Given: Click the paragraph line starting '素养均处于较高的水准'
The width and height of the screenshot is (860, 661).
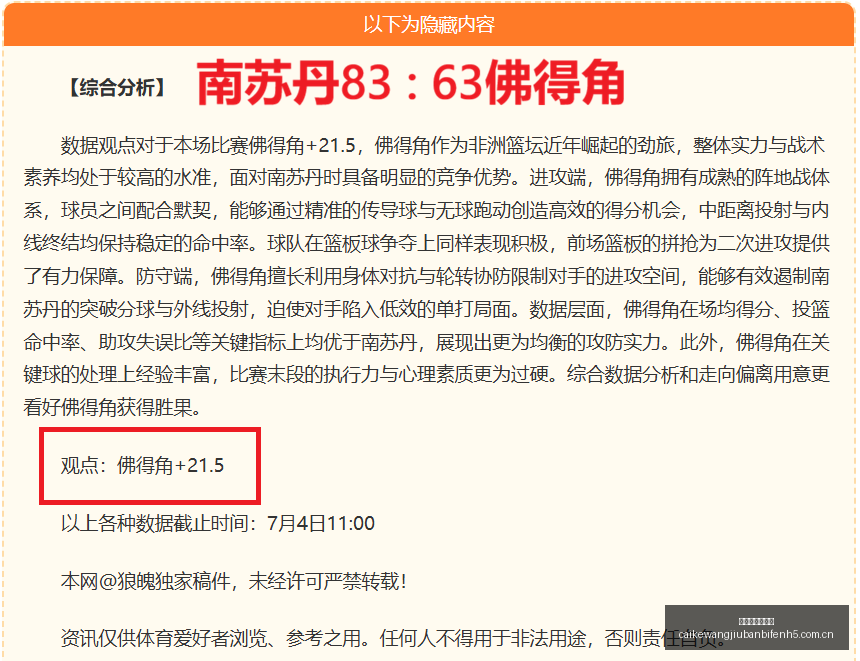Looking at the screenshot, I should (426, 178).
